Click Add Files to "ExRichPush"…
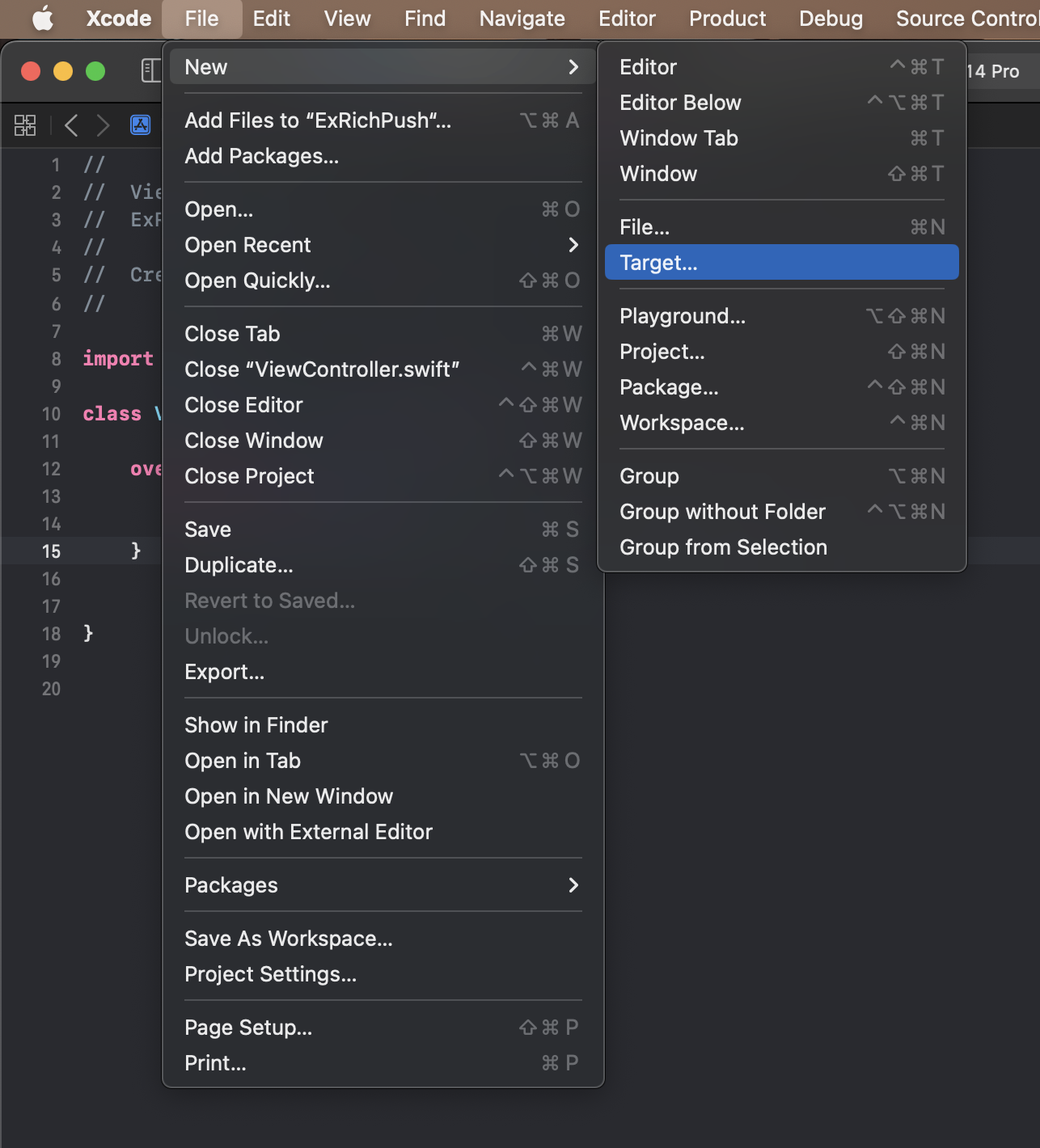The width and height of the screenshot is (1040, 1148). click(383, 120)
